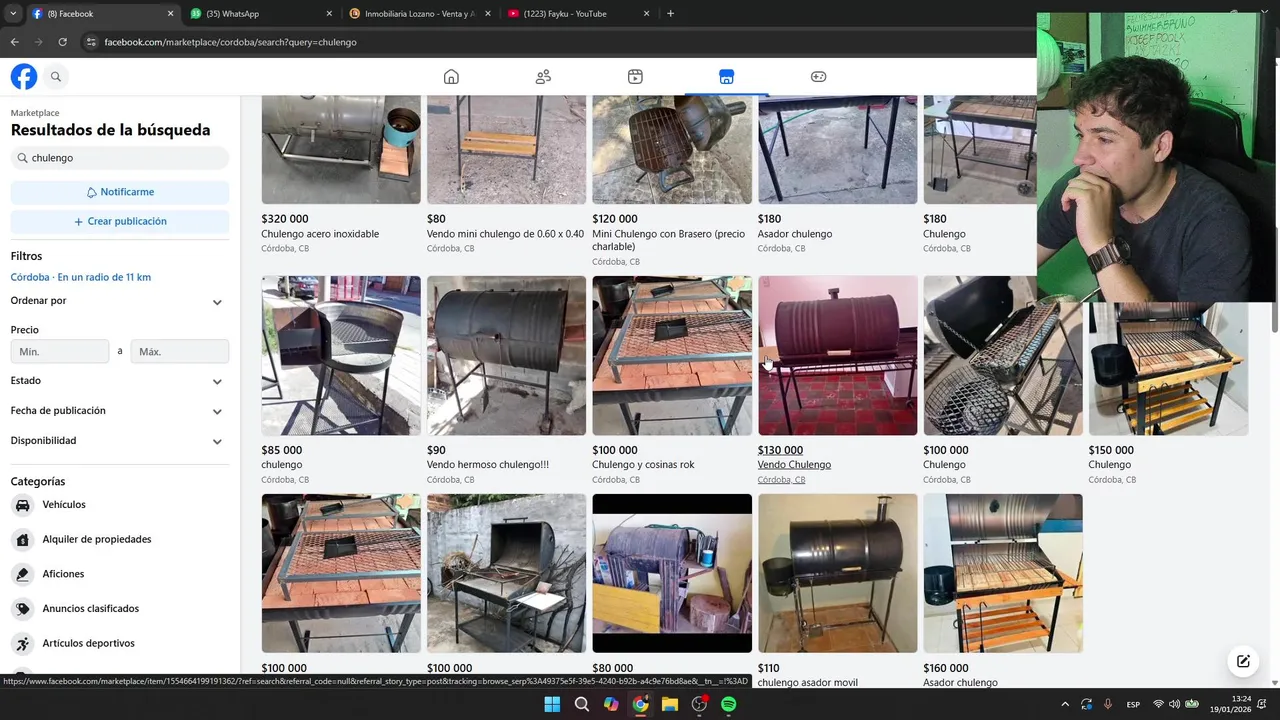Viewport: 1280px width, 720px height.
Task: Click the microphone icon in system tray
Action: (1108, 704)
